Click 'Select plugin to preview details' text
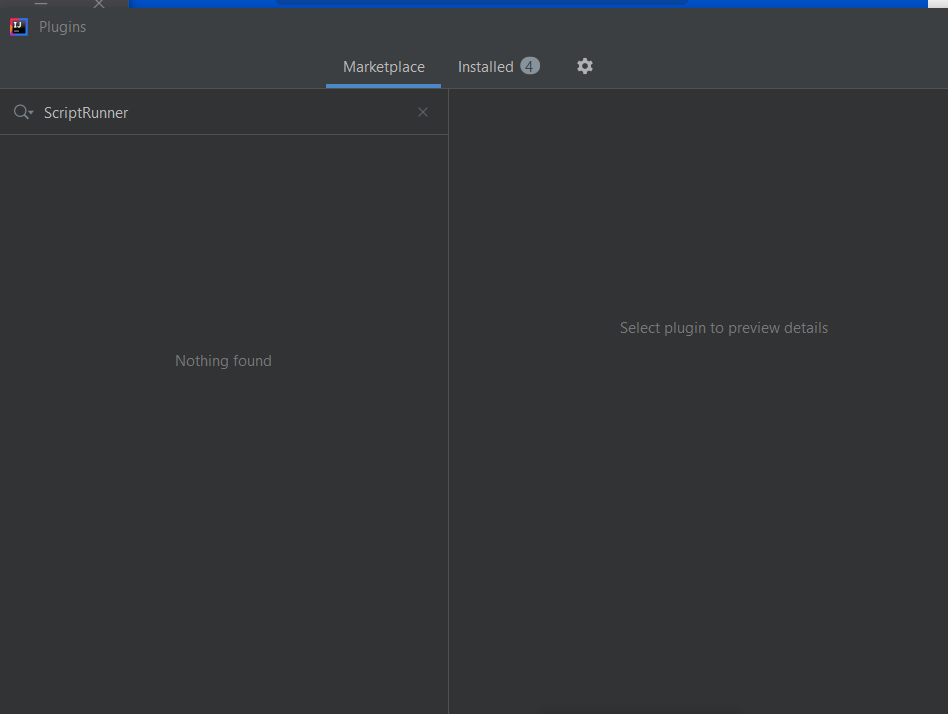The image size is (948, 714). [x=724, y=328]
